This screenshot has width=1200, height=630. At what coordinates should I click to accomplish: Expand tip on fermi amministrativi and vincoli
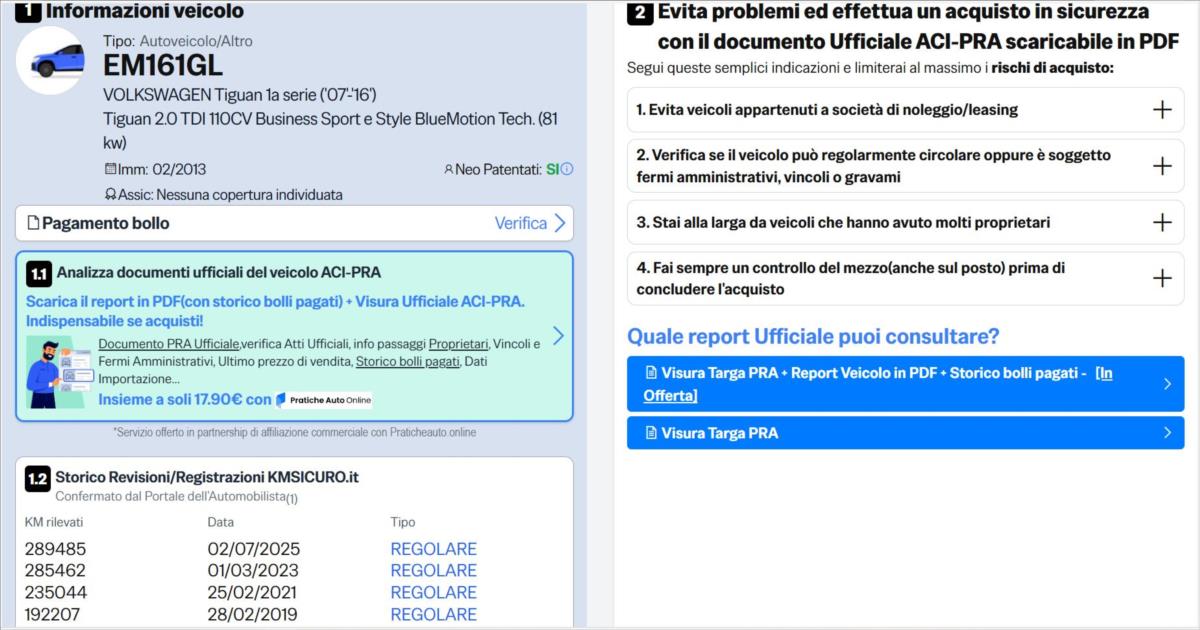[x=1162, y=166]
